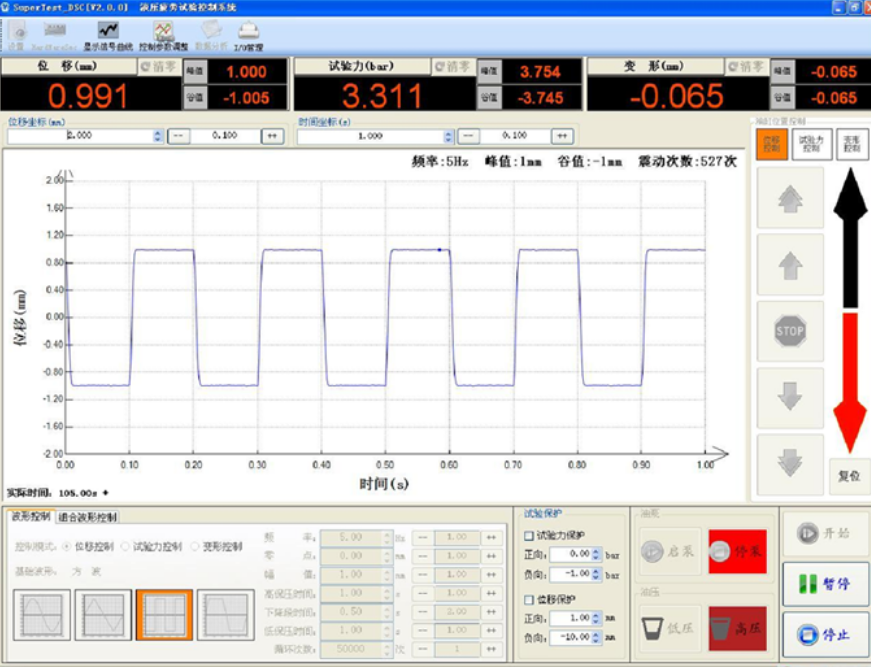Enable the 位移保护 checkbox

529,599
